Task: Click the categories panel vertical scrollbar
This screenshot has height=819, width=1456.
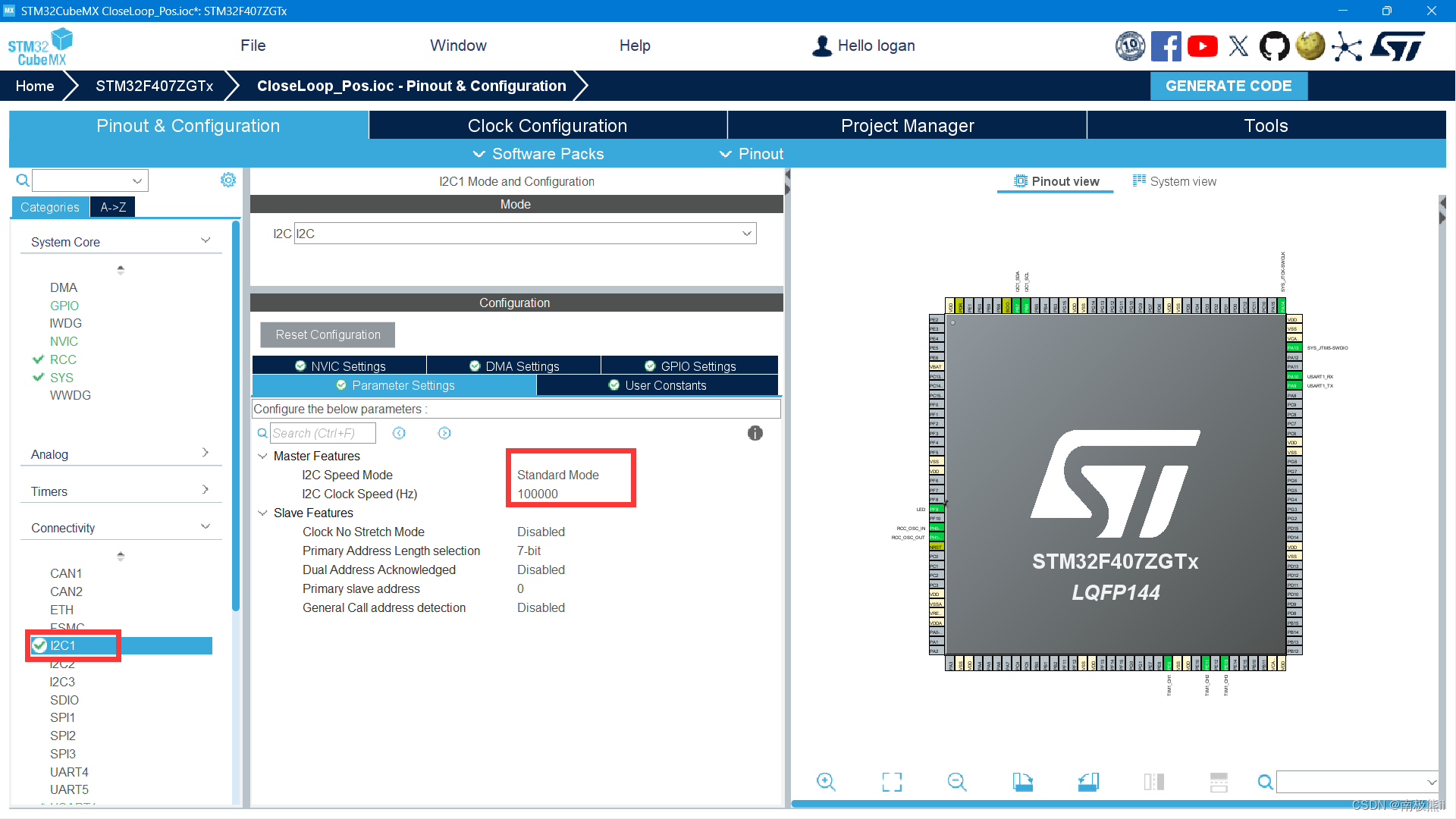Action: (x=236, y=417)
